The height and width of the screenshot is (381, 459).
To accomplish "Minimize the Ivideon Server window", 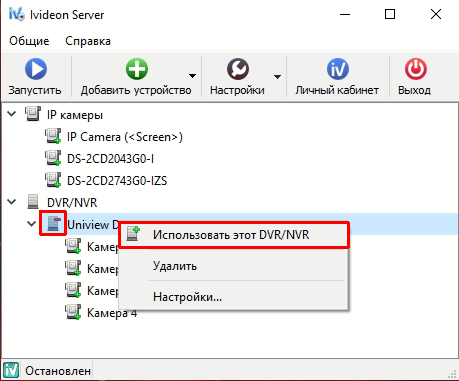I will pos(345,14).
